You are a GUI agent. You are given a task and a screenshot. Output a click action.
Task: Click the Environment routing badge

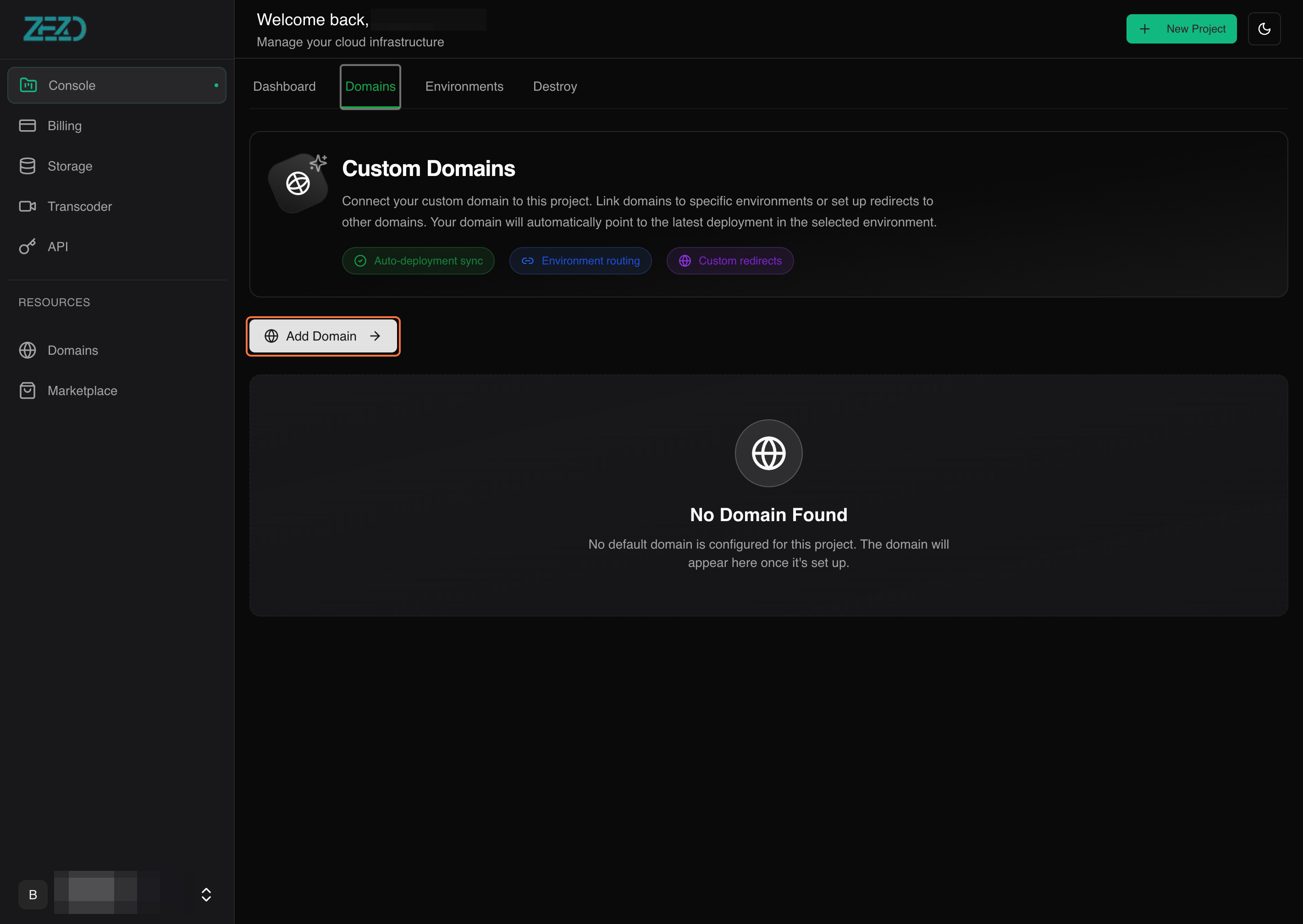click(x=580, y=261)
